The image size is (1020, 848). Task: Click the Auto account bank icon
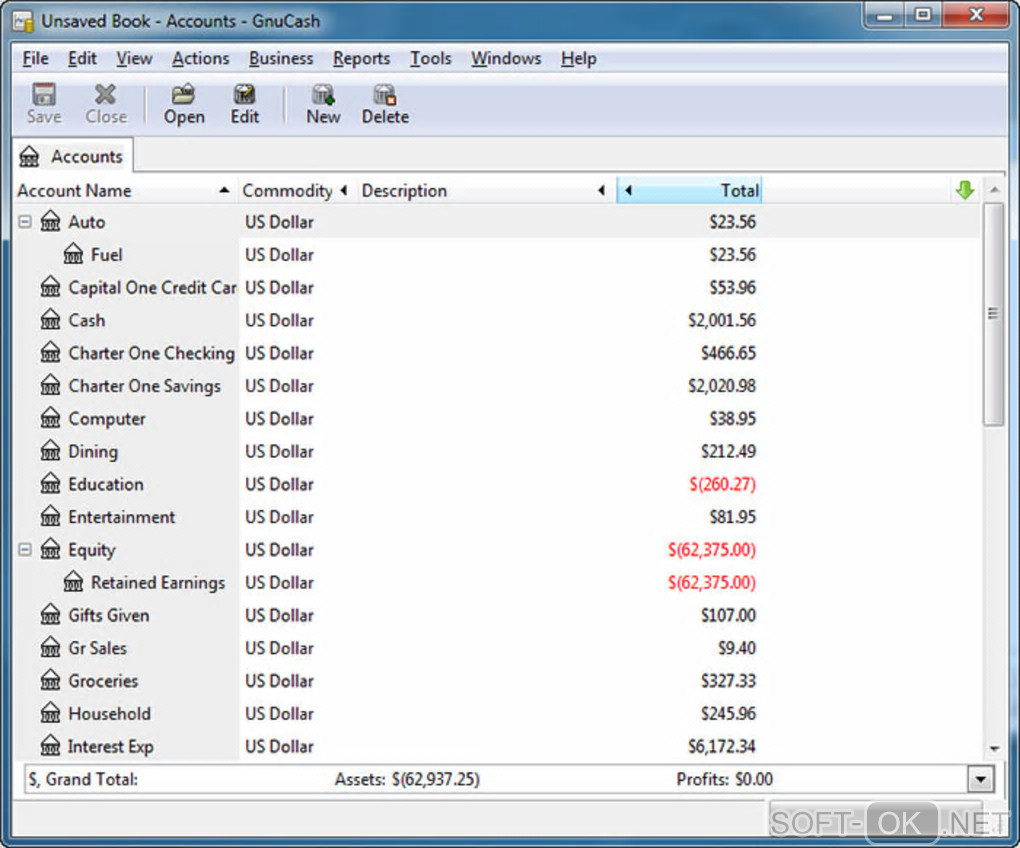pyautogui.click(x=51, y=222)
